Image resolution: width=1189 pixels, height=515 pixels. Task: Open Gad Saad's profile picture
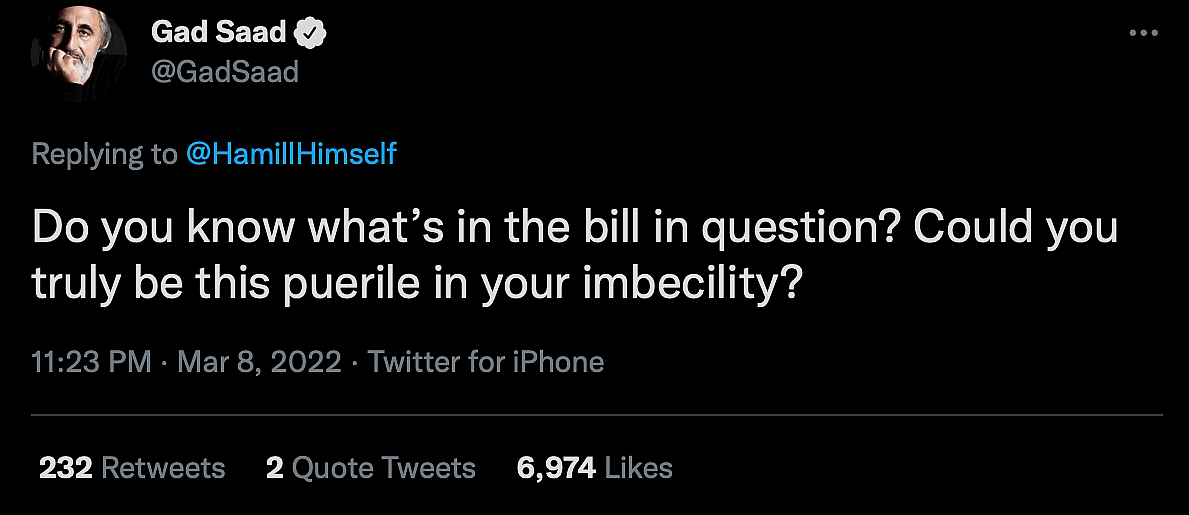click(79, 53)
